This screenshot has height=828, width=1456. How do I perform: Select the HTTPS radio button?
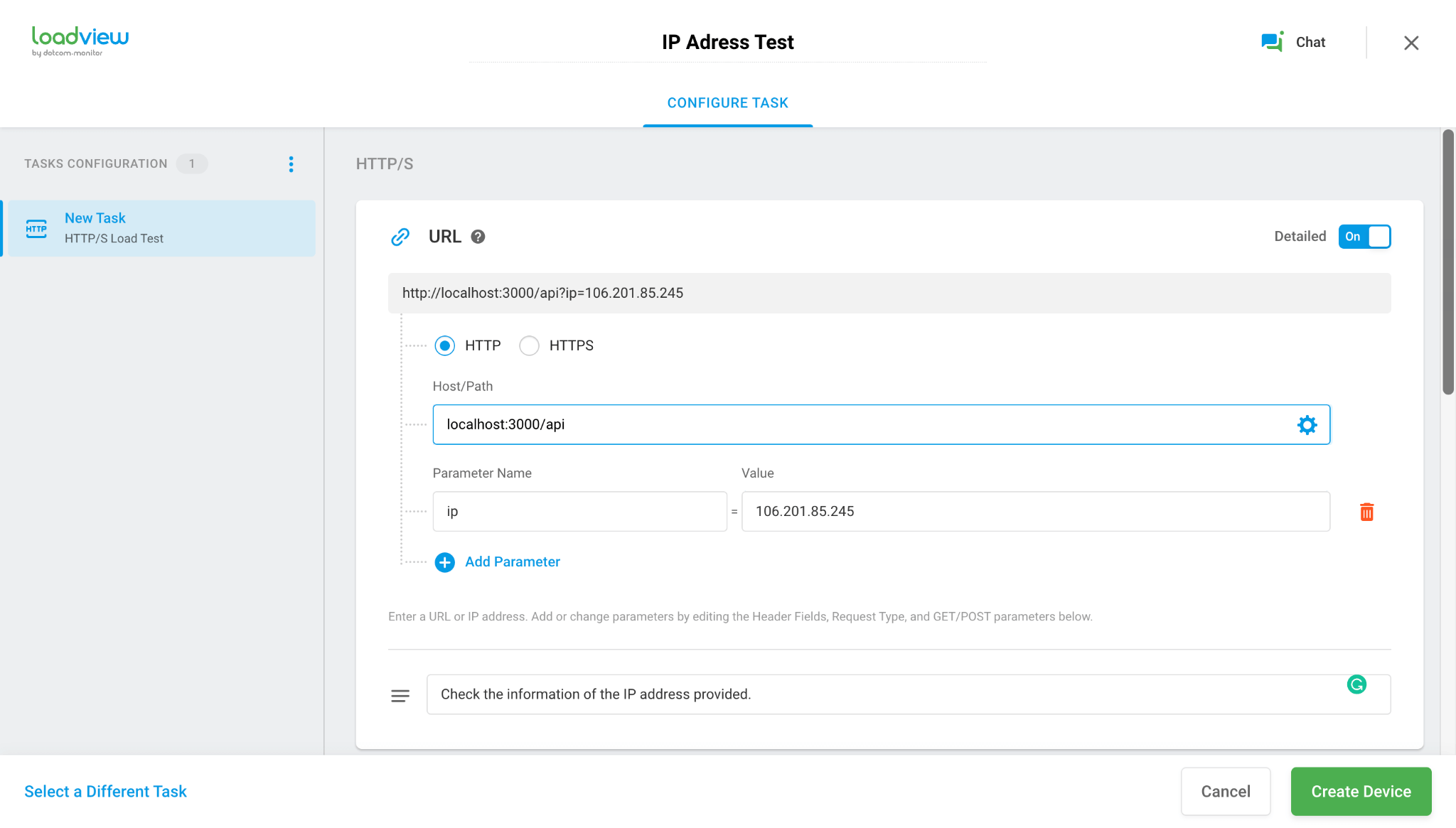coord(530,345)
